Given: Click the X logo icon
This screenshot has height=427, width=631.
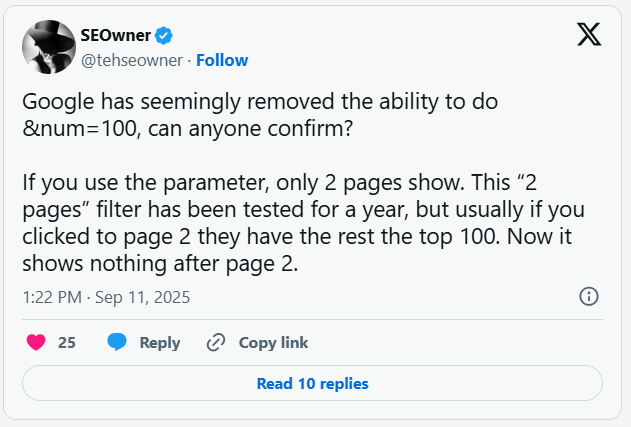Looking at the screenshot, I should (x=589, y=34).
